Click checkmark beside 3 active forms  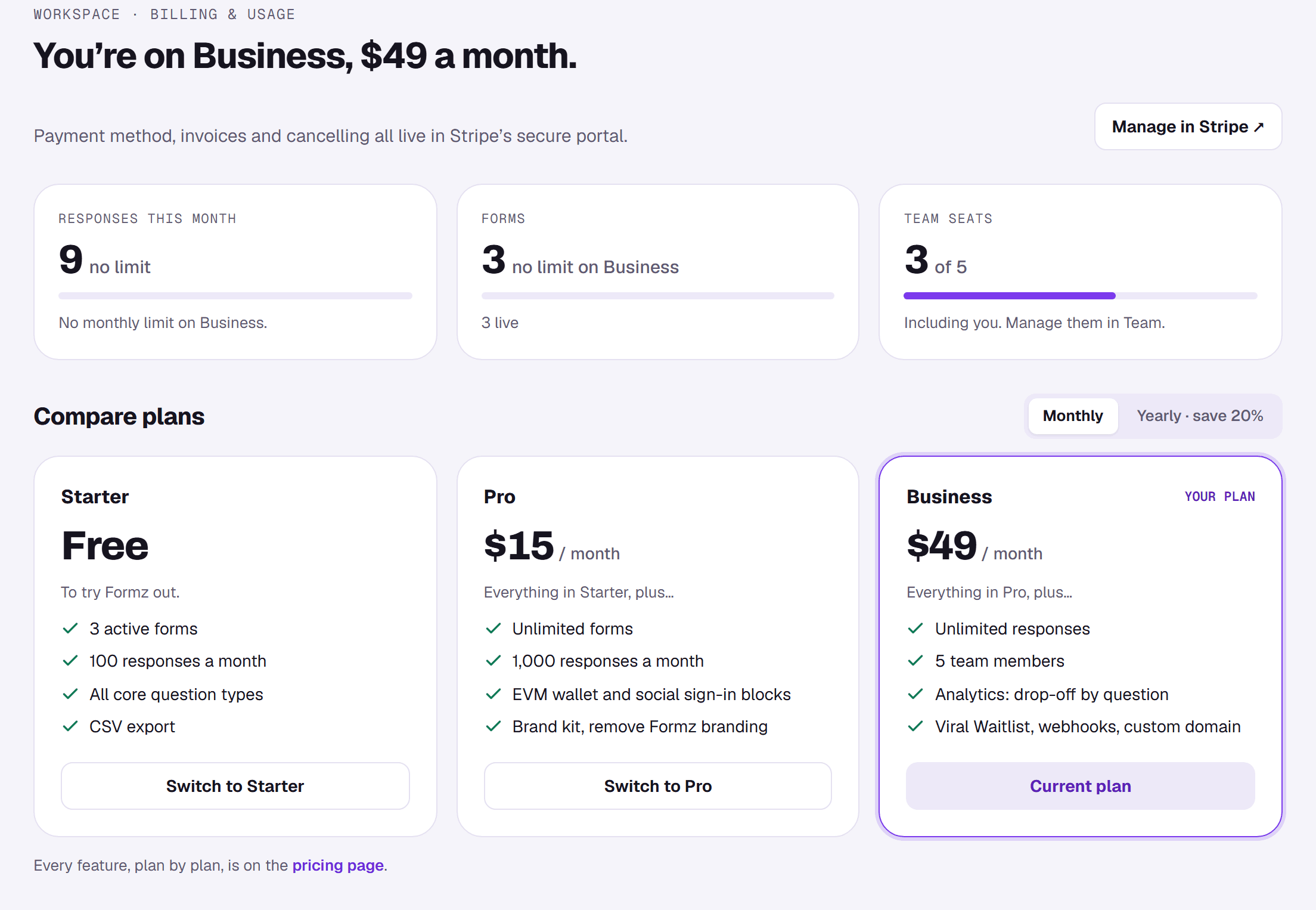point(70,629)
